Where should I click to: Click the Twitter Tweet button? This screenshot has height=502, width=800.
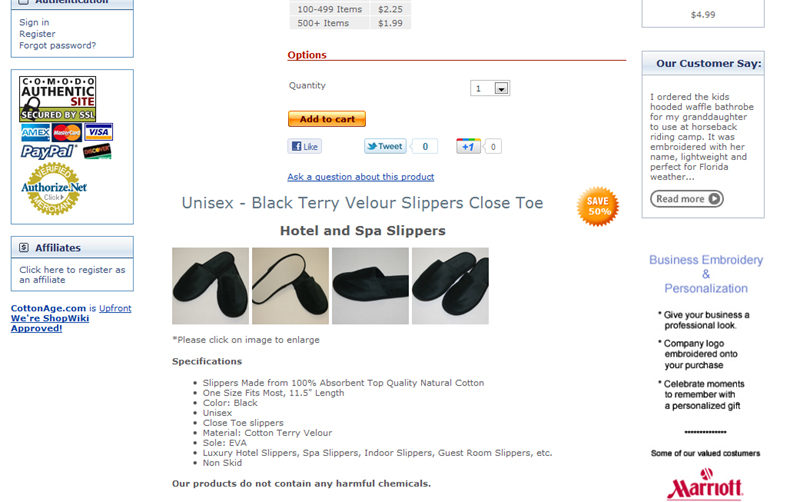coord(385,146)
